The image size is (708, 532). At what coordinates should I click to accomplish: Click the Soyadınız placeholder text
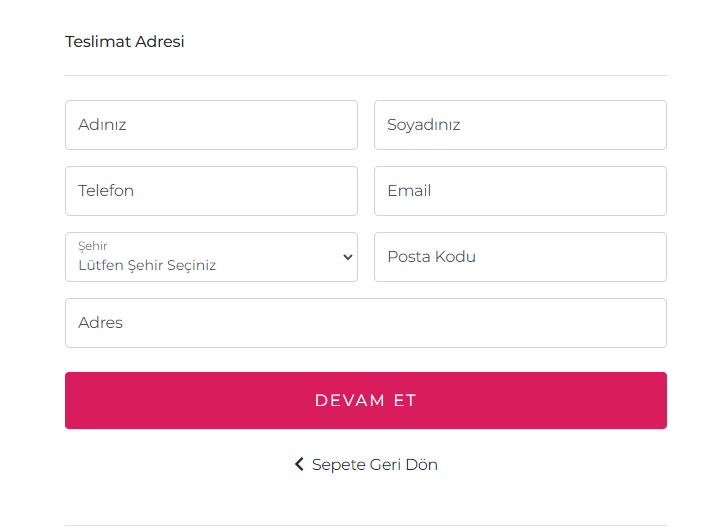click(424, 125)
